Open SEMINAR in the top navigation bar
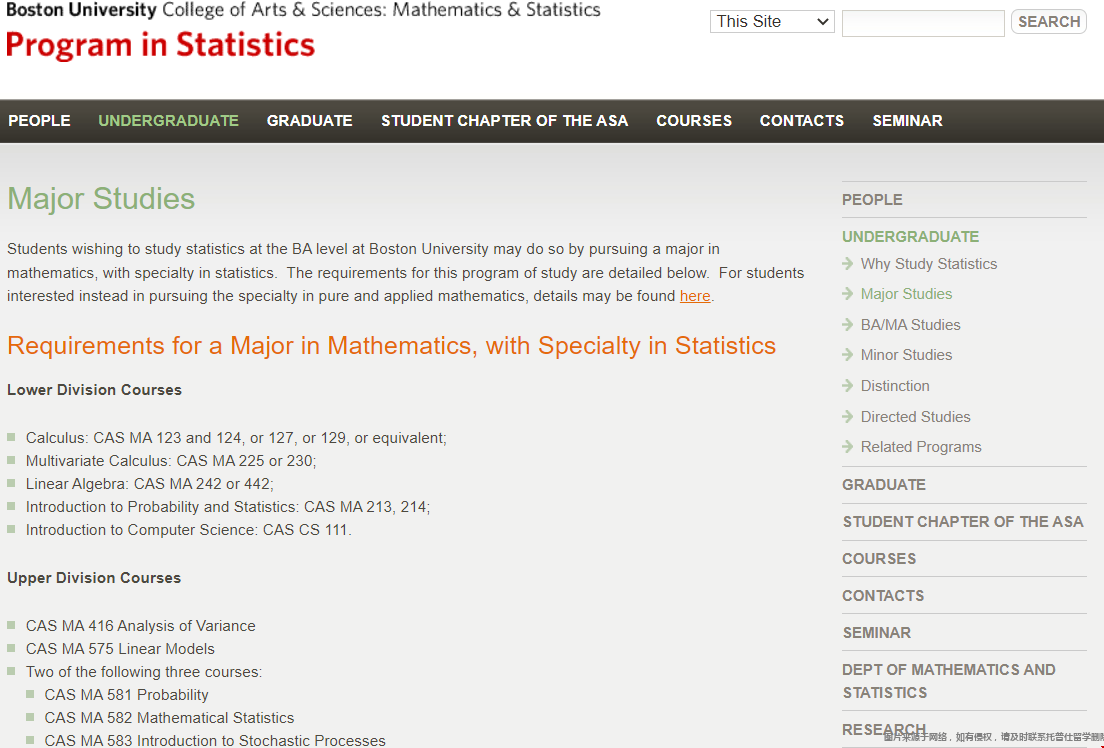This screenshot has height=748, width=1104. (x=908, y=121)
